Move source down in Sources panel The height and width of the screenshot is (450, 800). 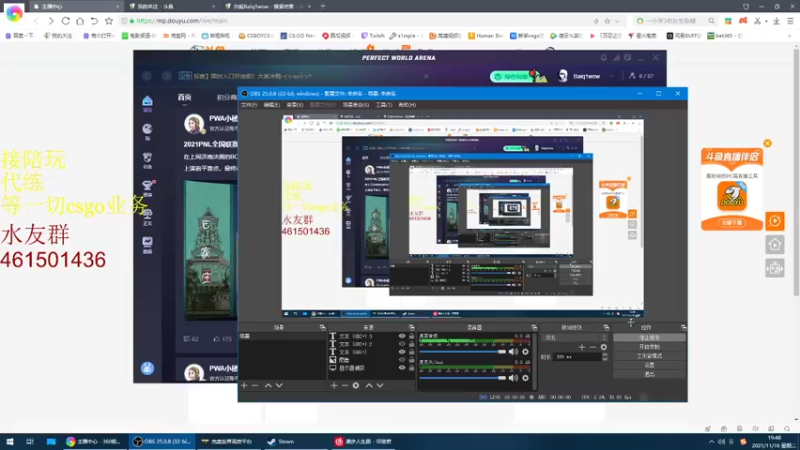pos(380,385)
